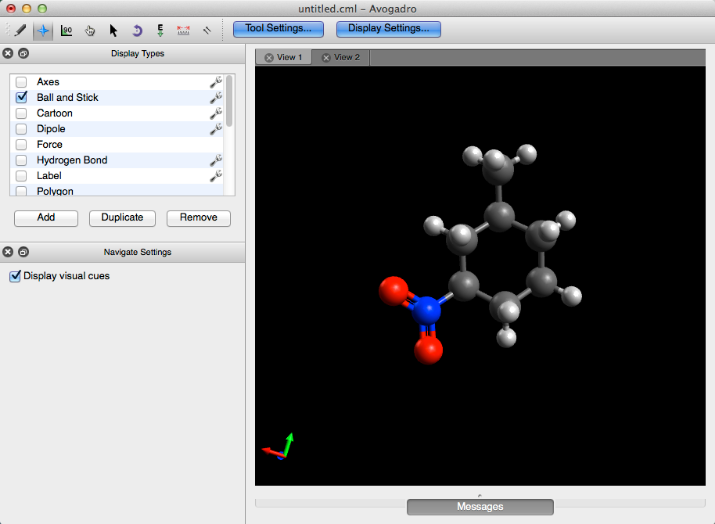The width and height of the screenshot is (715, 524).
Task: Disable Display visual cues checkbox
Action: click(15, 276)
